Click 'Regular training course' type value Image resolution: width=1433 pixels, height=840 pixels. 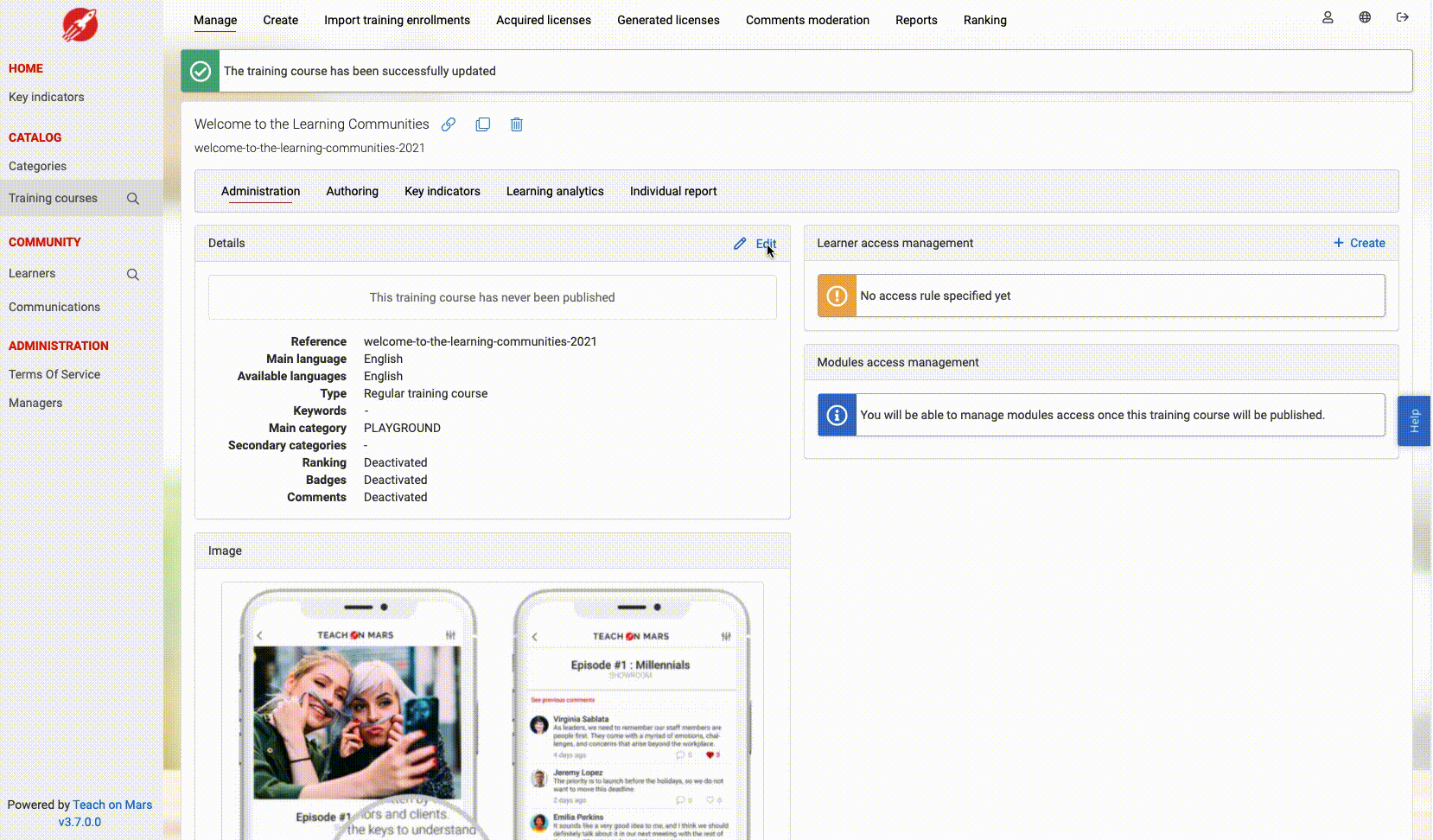[x=425, y=393]
